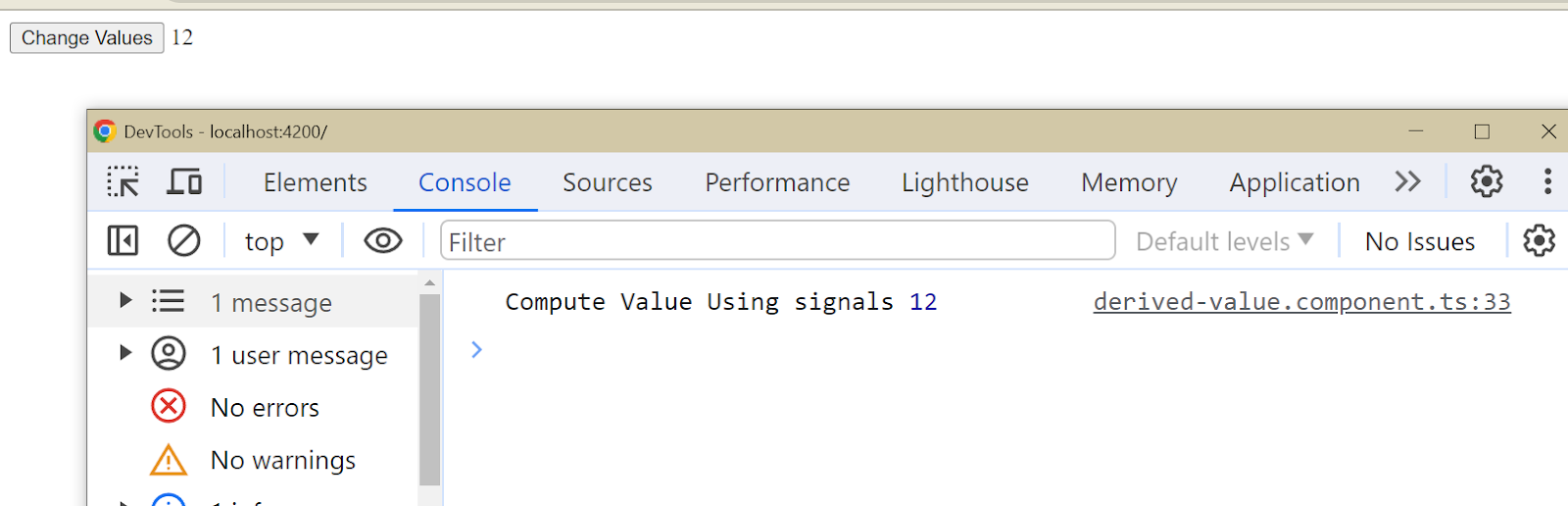Clear the console with the ban icon
This screenshot has width=1568, height=506.
click(183, 240)
